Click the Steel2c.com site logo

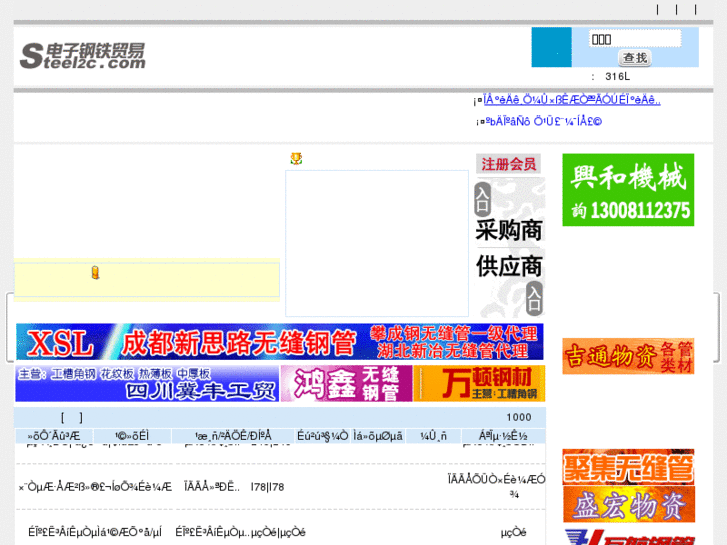click(x=83, y=56)
